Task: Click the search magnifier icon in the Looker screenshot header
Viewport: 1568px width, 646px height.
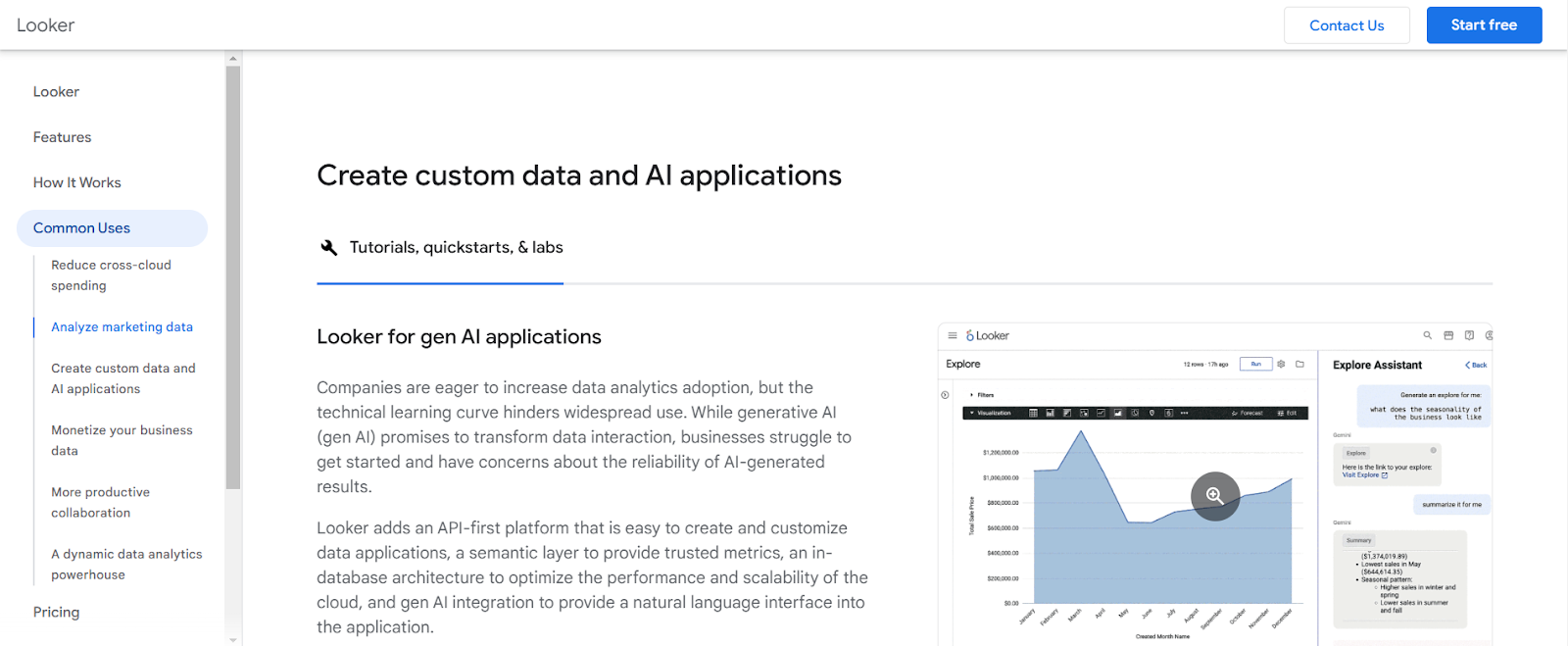Action: [x=1428, y=335]
